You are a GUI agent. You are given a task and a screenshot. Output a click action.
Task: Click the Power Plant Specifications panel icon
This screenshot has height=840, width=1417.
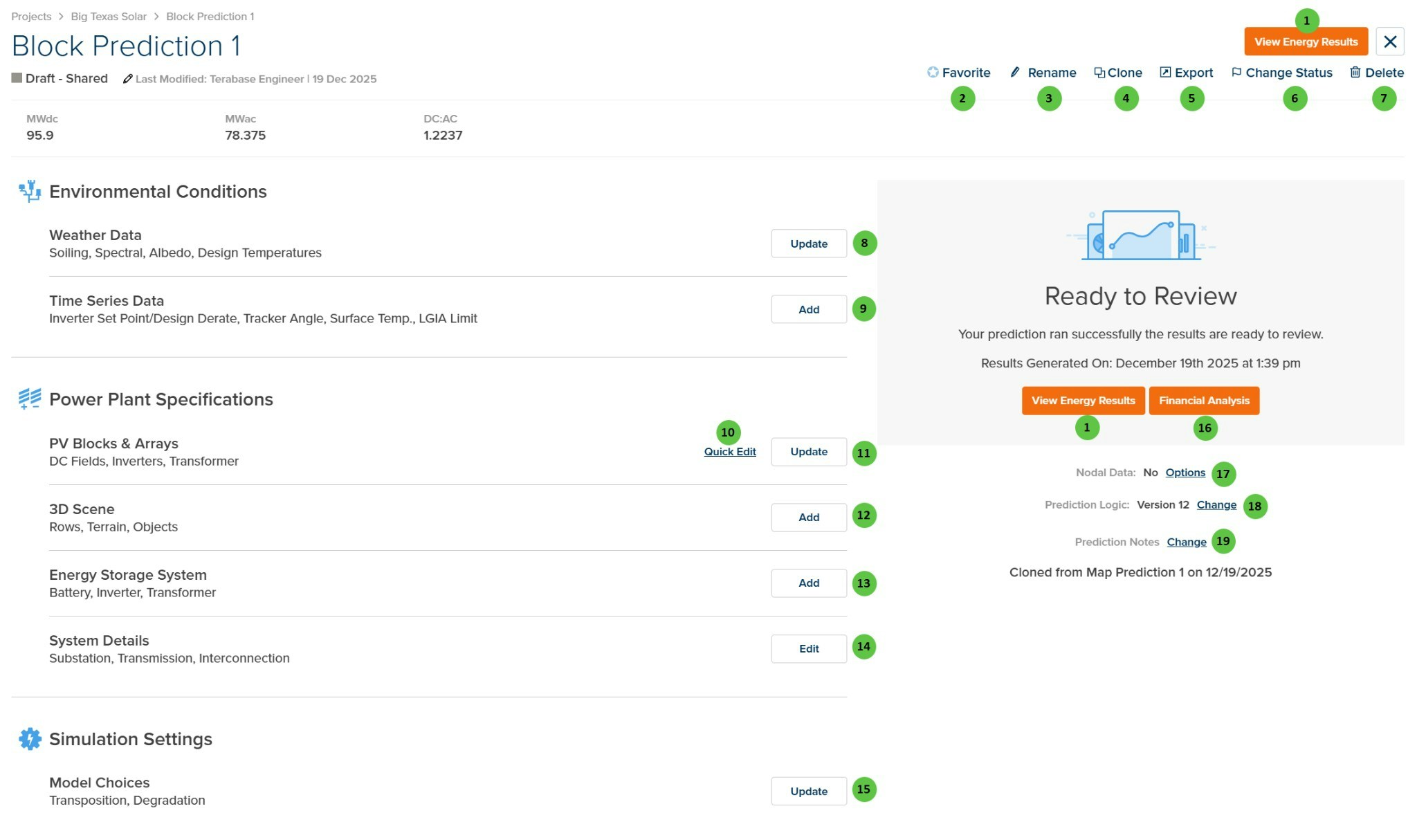29,399
